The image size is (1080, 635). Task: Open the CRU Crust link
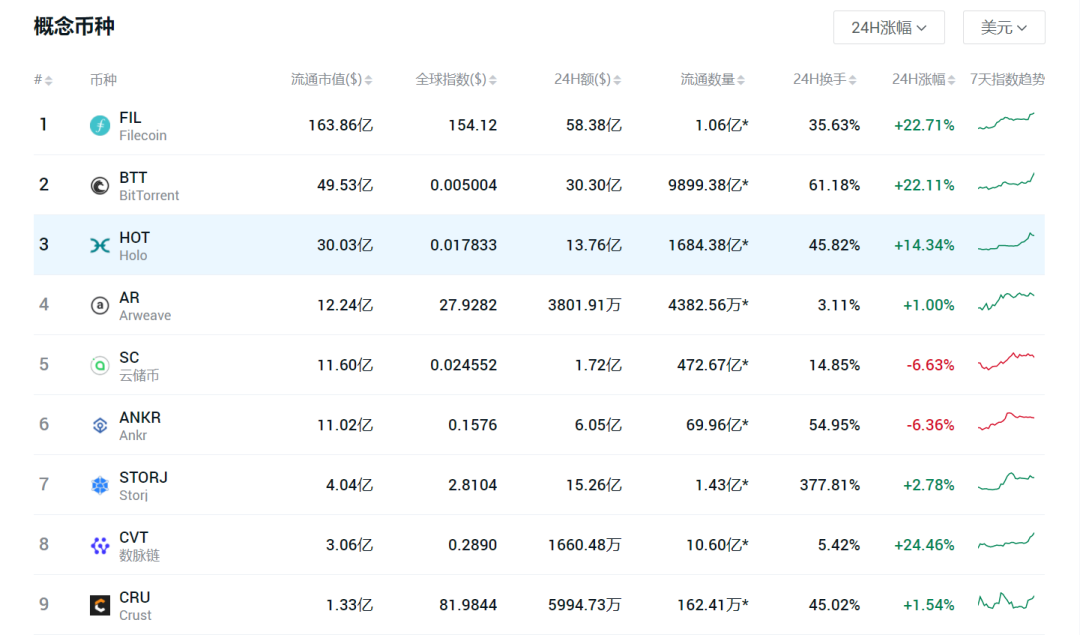[135, 605]
